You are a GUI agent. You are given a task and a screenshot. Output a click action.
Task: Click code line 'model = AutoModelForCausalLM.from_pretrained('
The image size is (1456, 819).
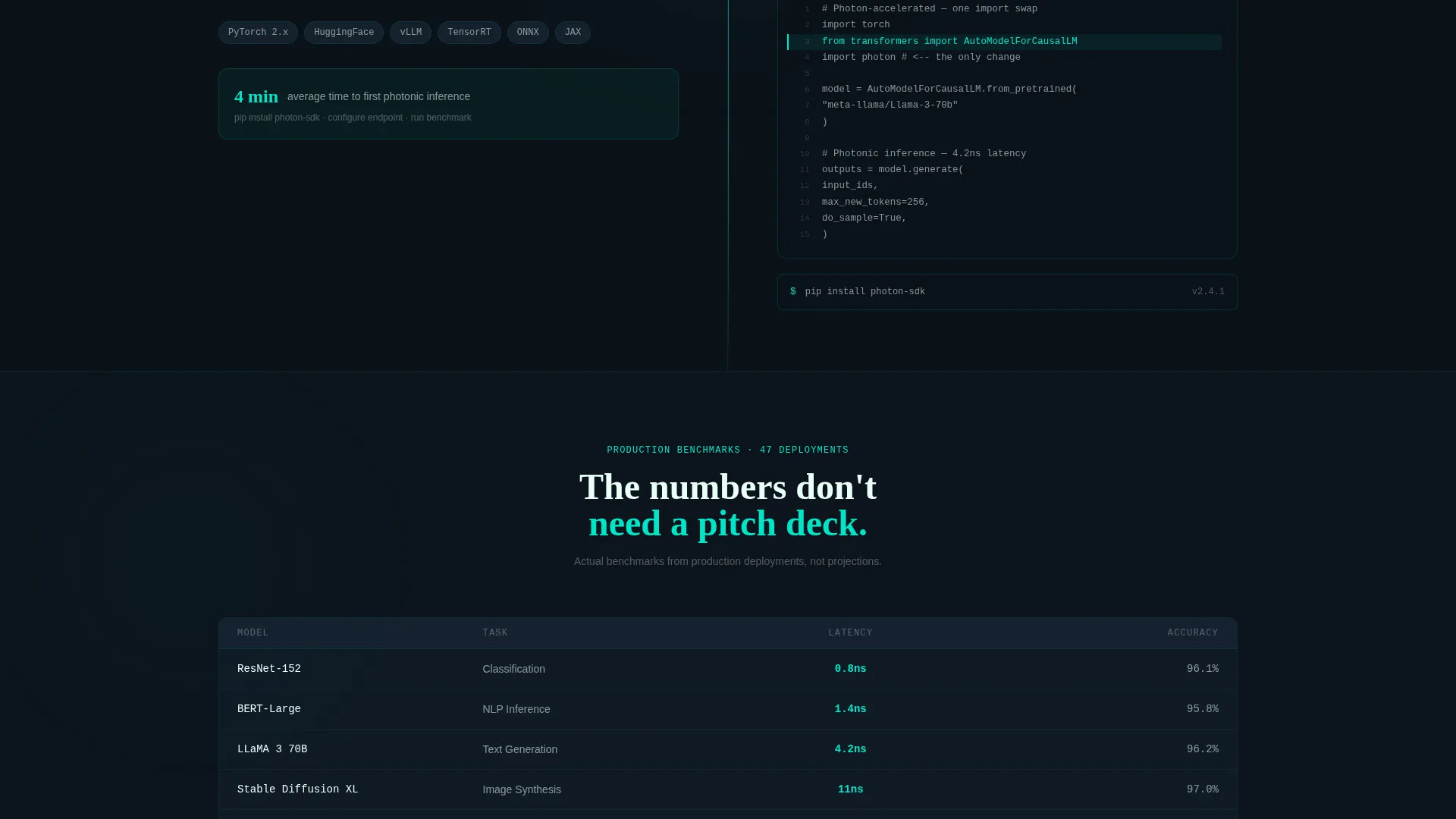[949, 89]
